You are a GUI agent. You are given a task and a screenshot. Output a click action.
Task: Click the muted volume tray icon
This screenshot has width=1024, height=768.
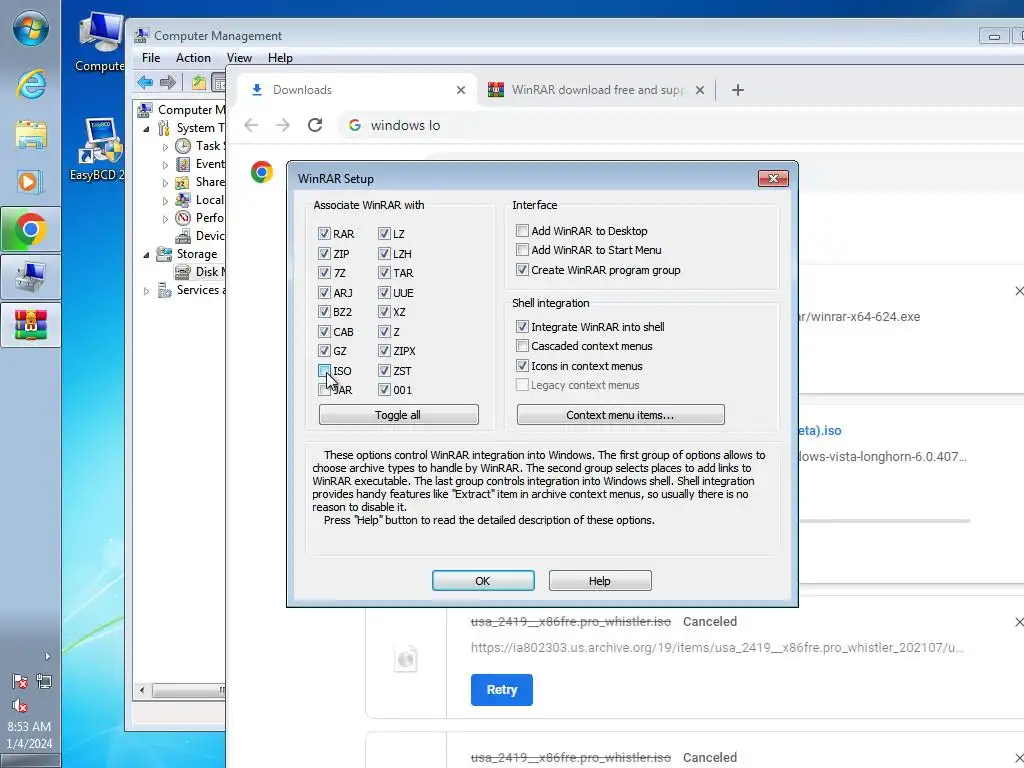click(x=20, y=705)
